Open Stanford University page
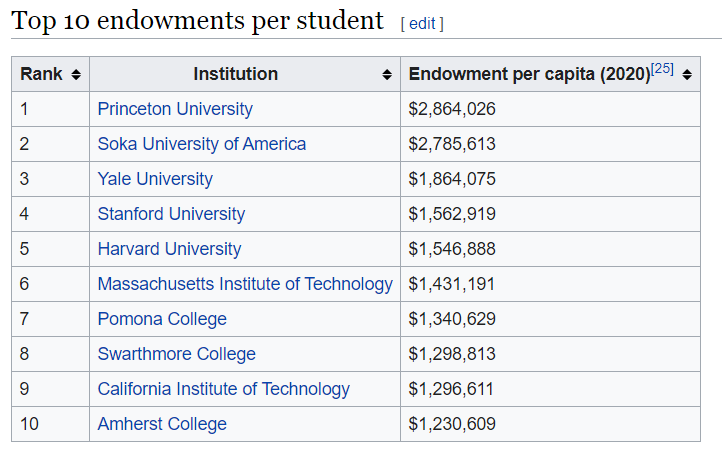 click(x=171, y=214)
